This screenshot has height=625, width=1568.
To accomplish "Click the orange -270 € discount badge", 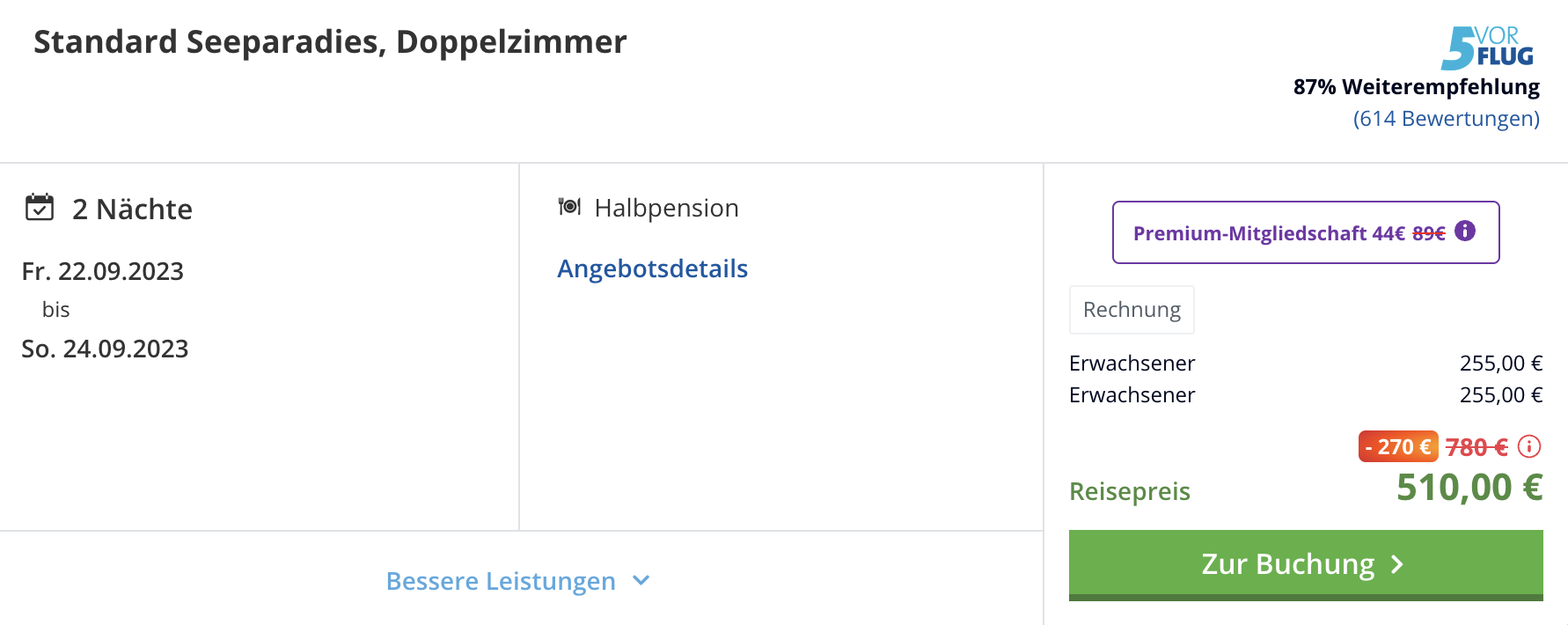I will 1398,446.
